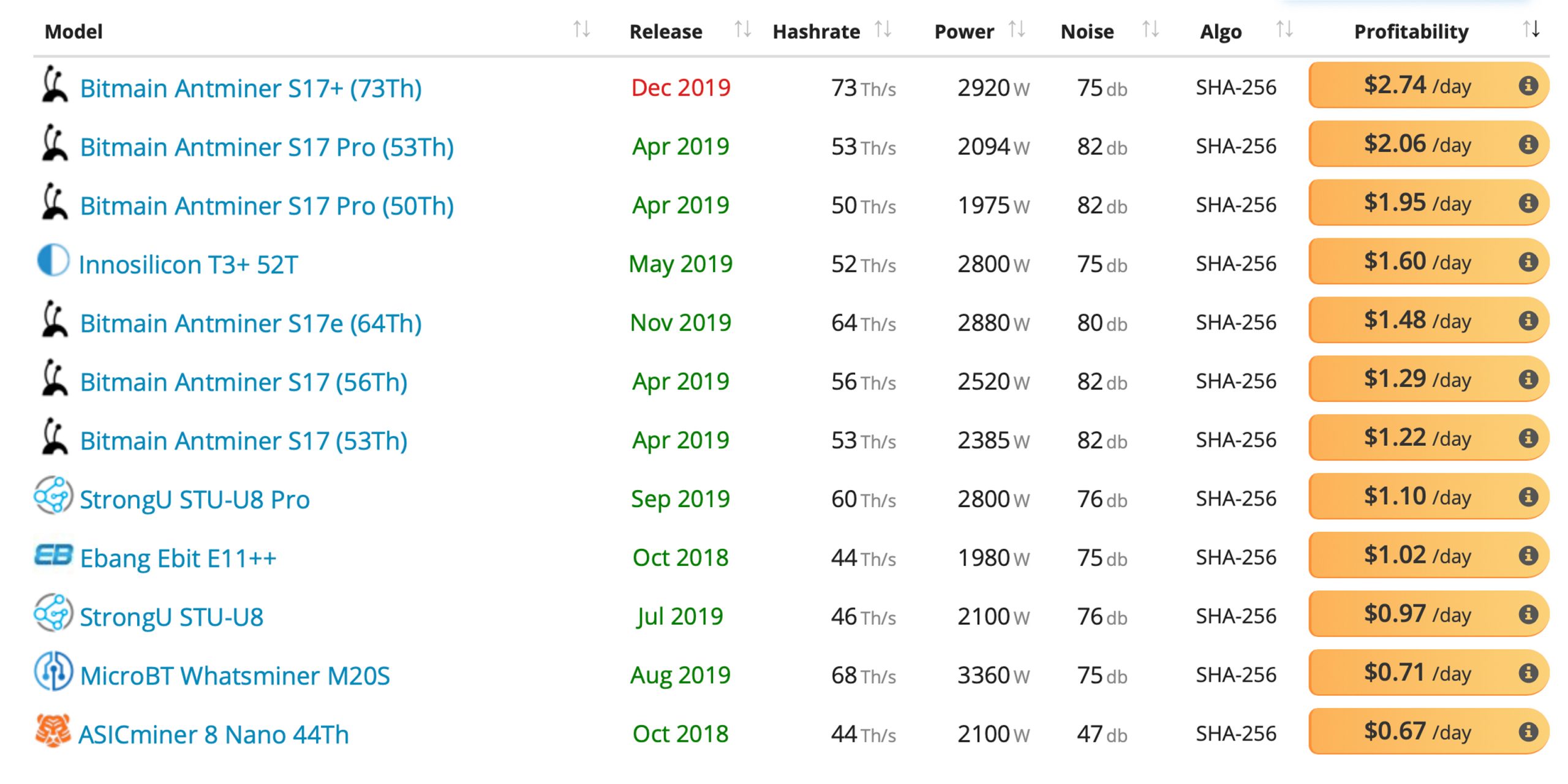Open the Bitmain Antminer S17+ (73Th) link
The width and height of the screenshot is (1568, 784).
click(x=251, y=88)
